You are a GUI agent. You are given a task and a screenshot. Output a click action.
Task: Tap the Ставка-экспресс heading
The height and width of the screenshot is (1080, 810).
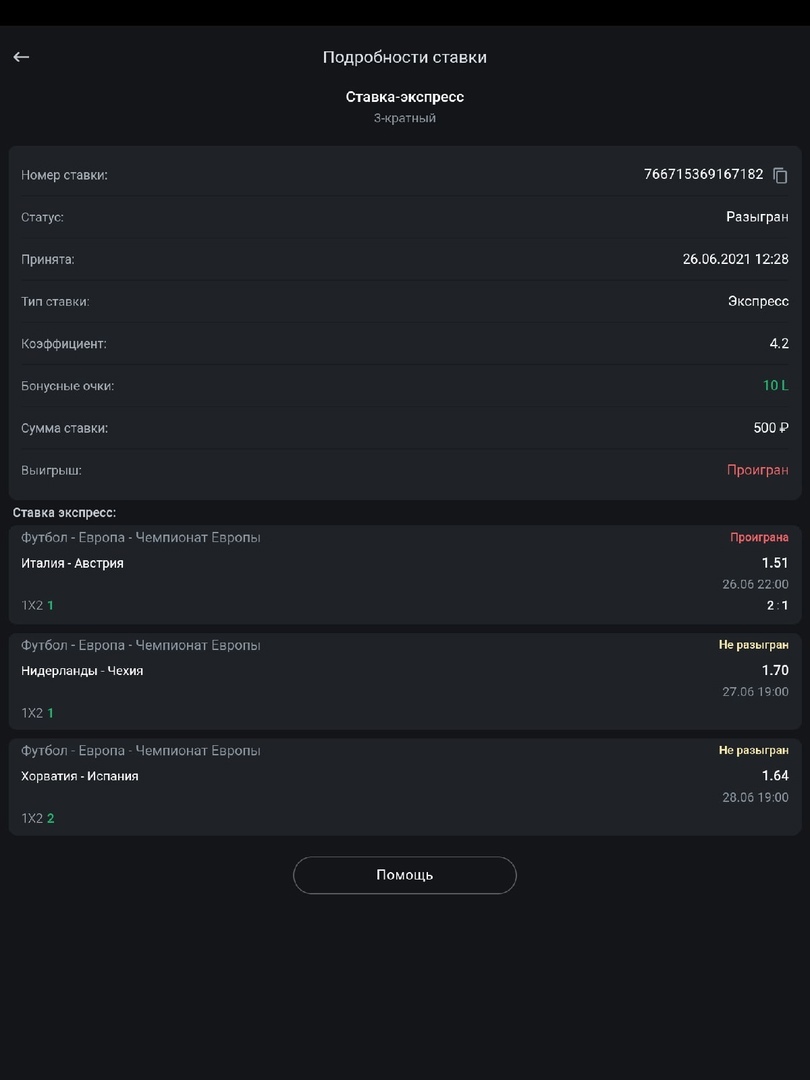click(x=404, y=97)
